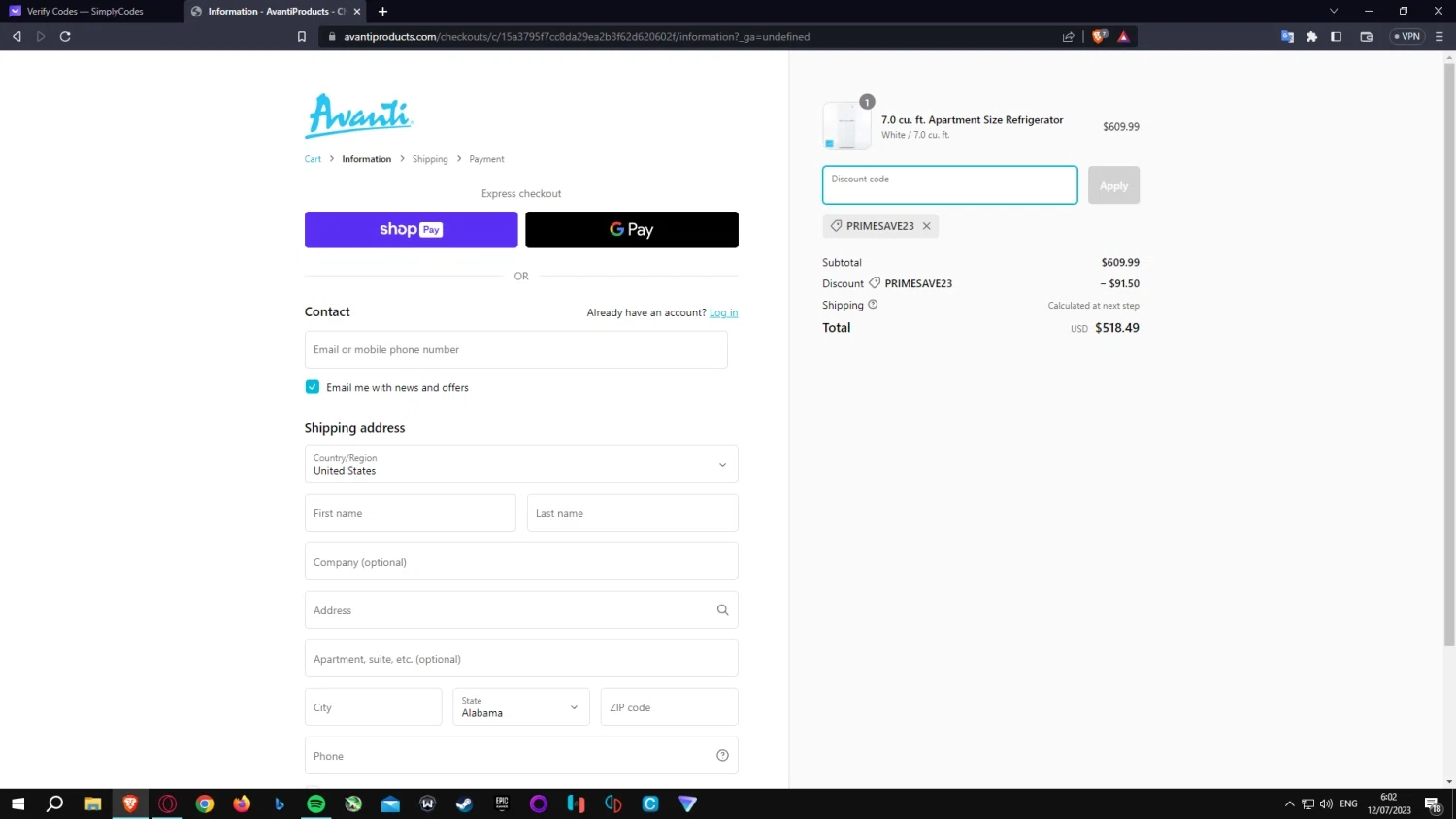This screenshot has width=1456, height=819.
Task: Open the taskbar clock and date
Action: point(1389,803)
